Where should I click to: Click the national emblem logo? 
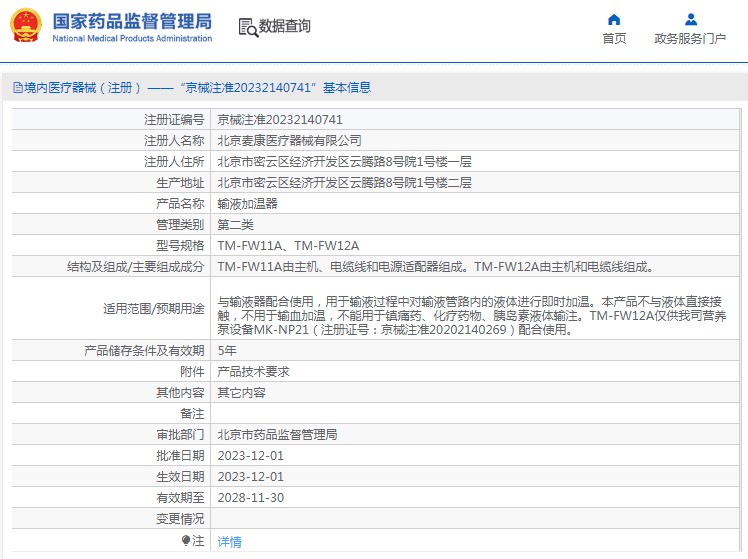coord(25,26)
